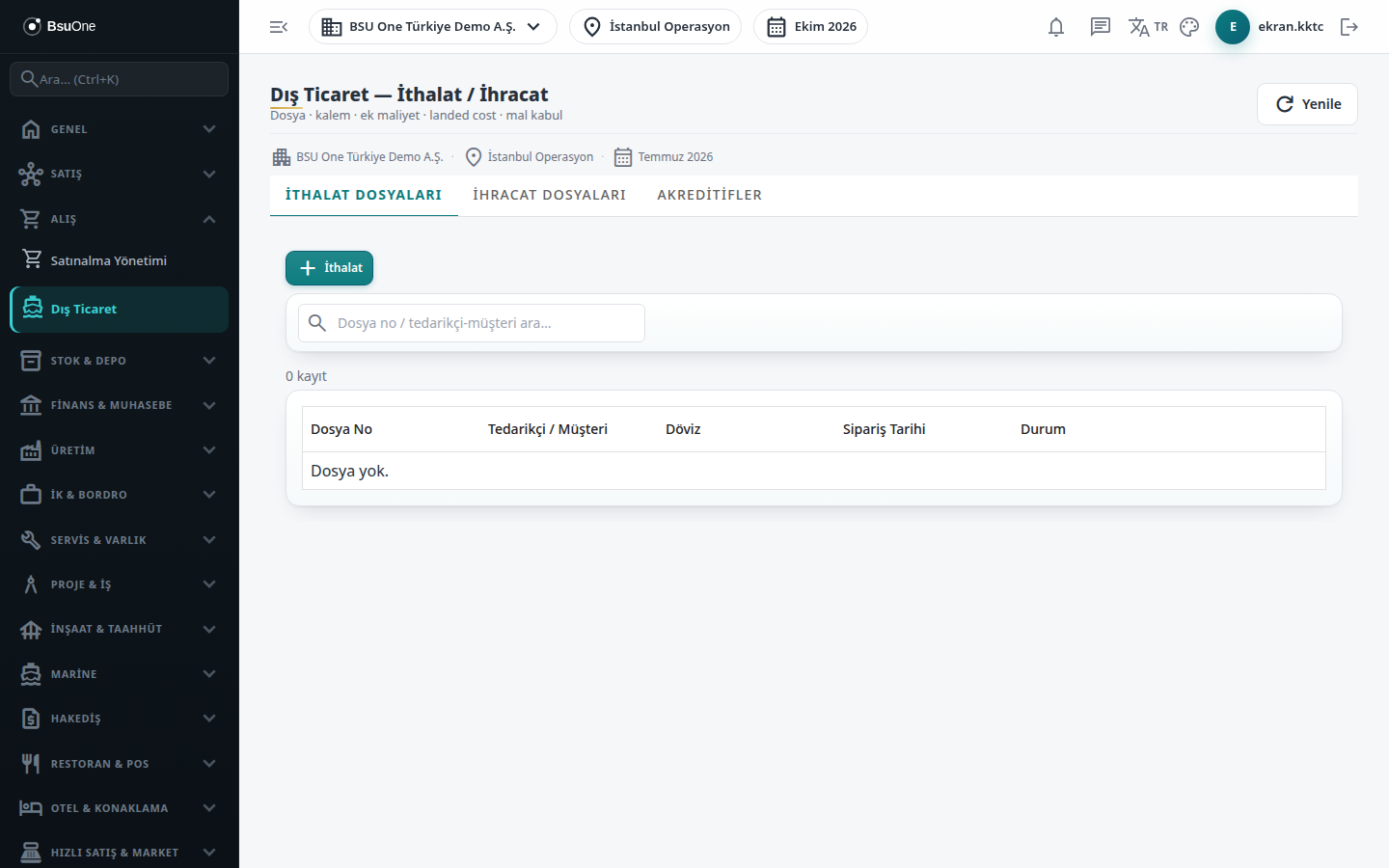Viewport: 1389px width, 868px height.
Task: Select the Ekim 2026 period picker
Action: pos(810,27)
